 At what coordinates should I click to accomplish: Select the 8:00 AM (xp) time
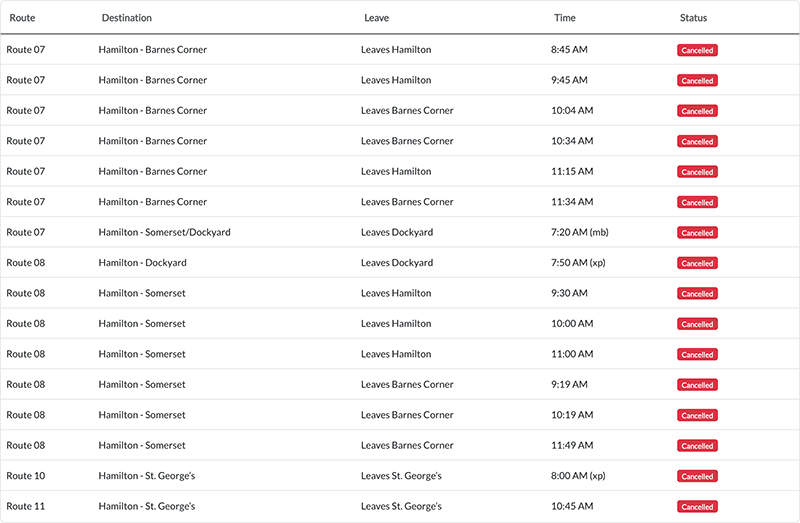578,476
